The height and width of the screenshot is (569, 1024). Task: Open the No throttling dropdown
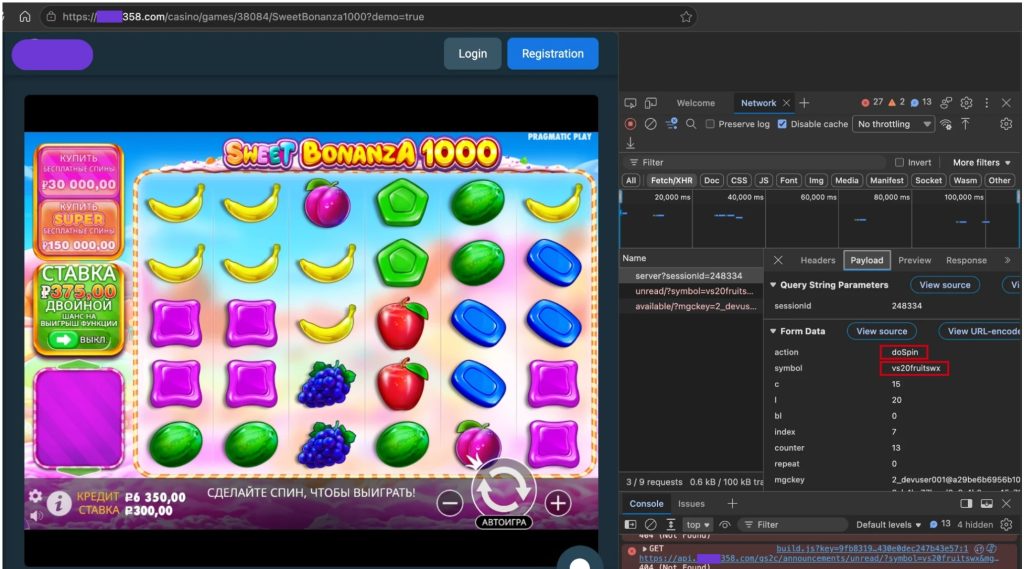click(893, 124)
